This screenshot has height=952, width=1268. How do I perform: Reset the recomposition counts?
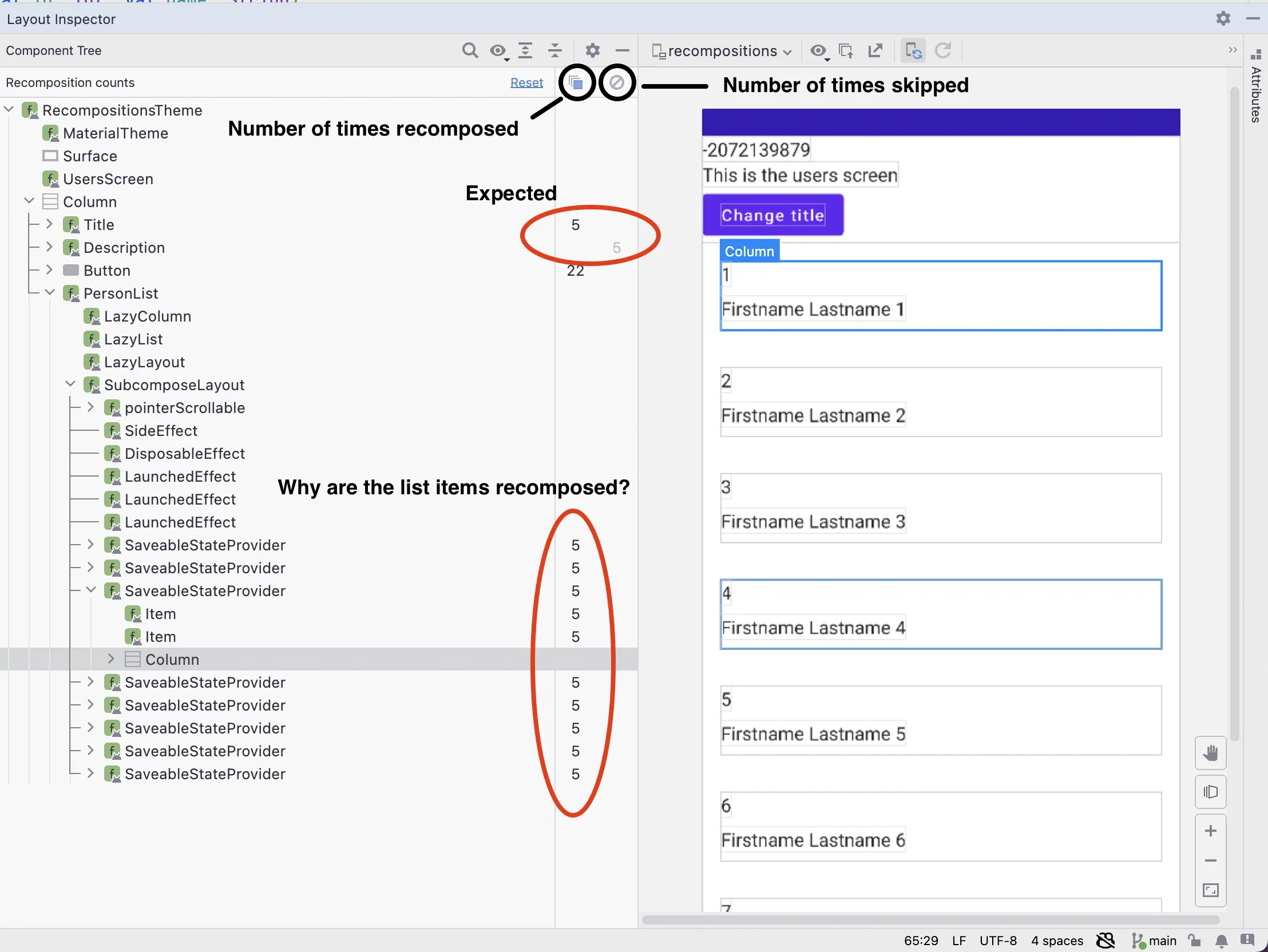coord(526,82)
